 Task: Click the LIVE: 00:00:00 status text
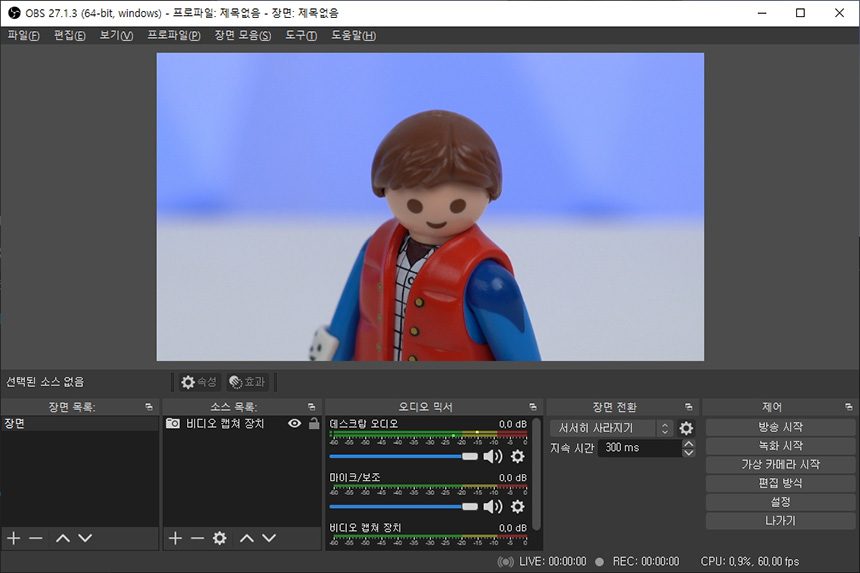tap(552, 561)
